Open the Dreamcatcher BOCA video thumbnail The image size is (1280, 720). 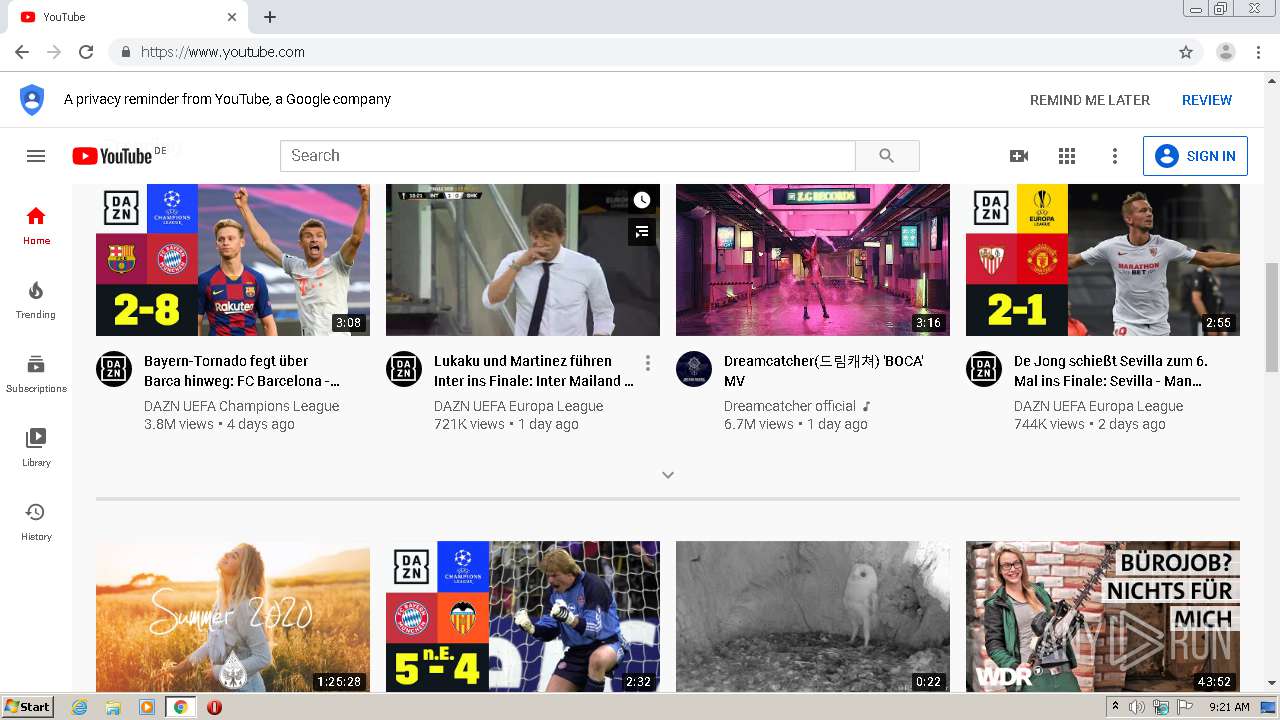[x=813, y=260]
